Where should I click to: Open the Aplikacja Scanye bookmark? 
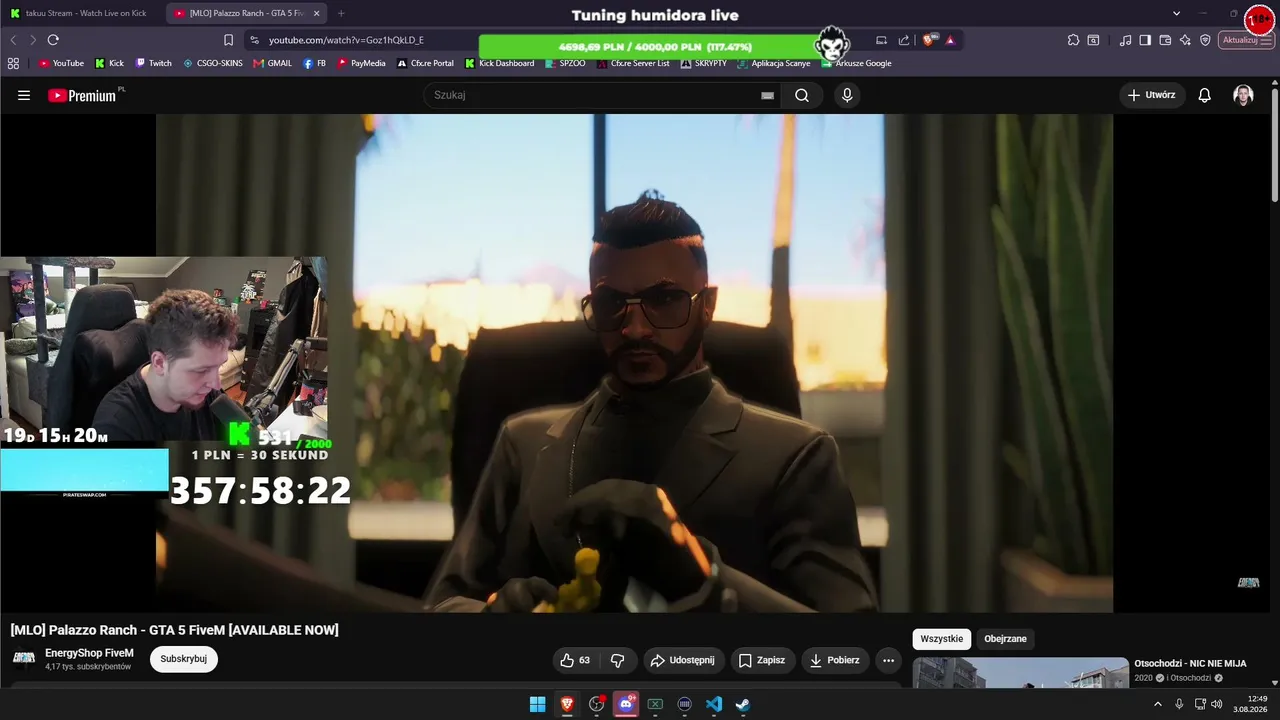coord(774,63)
